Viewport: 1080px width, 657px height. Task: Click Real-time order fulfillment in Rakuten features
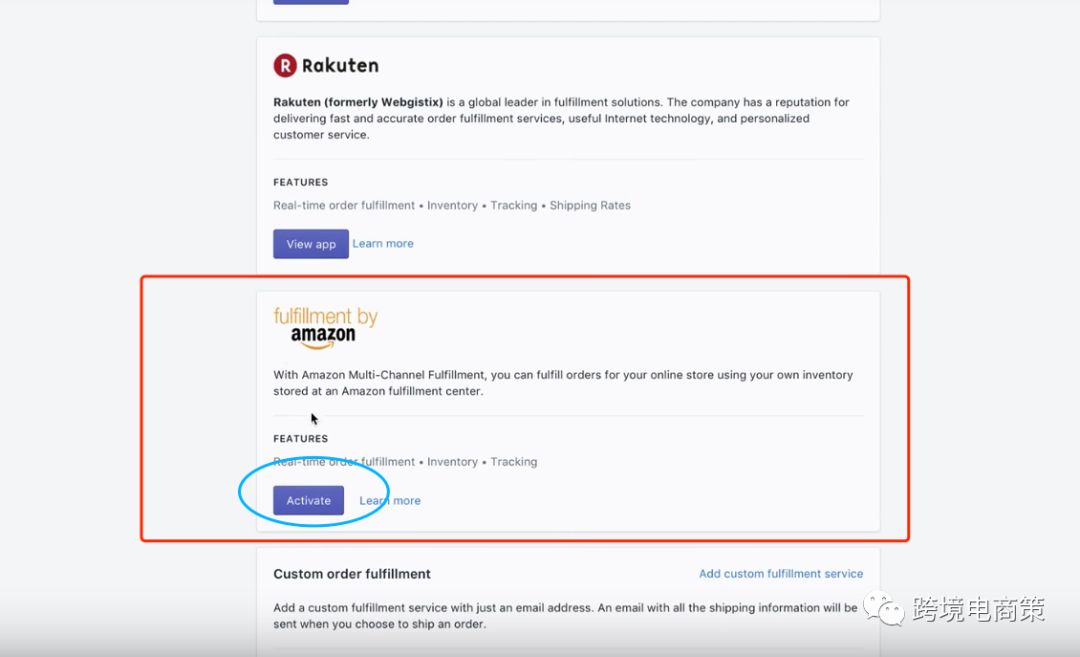[344, 206]
